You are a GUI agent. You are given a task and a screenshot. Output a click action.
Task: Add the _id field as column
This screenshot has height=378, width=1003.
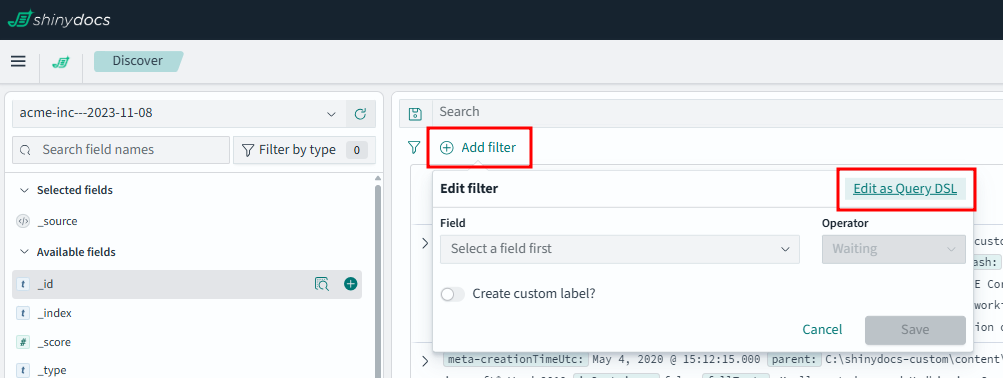351,283
